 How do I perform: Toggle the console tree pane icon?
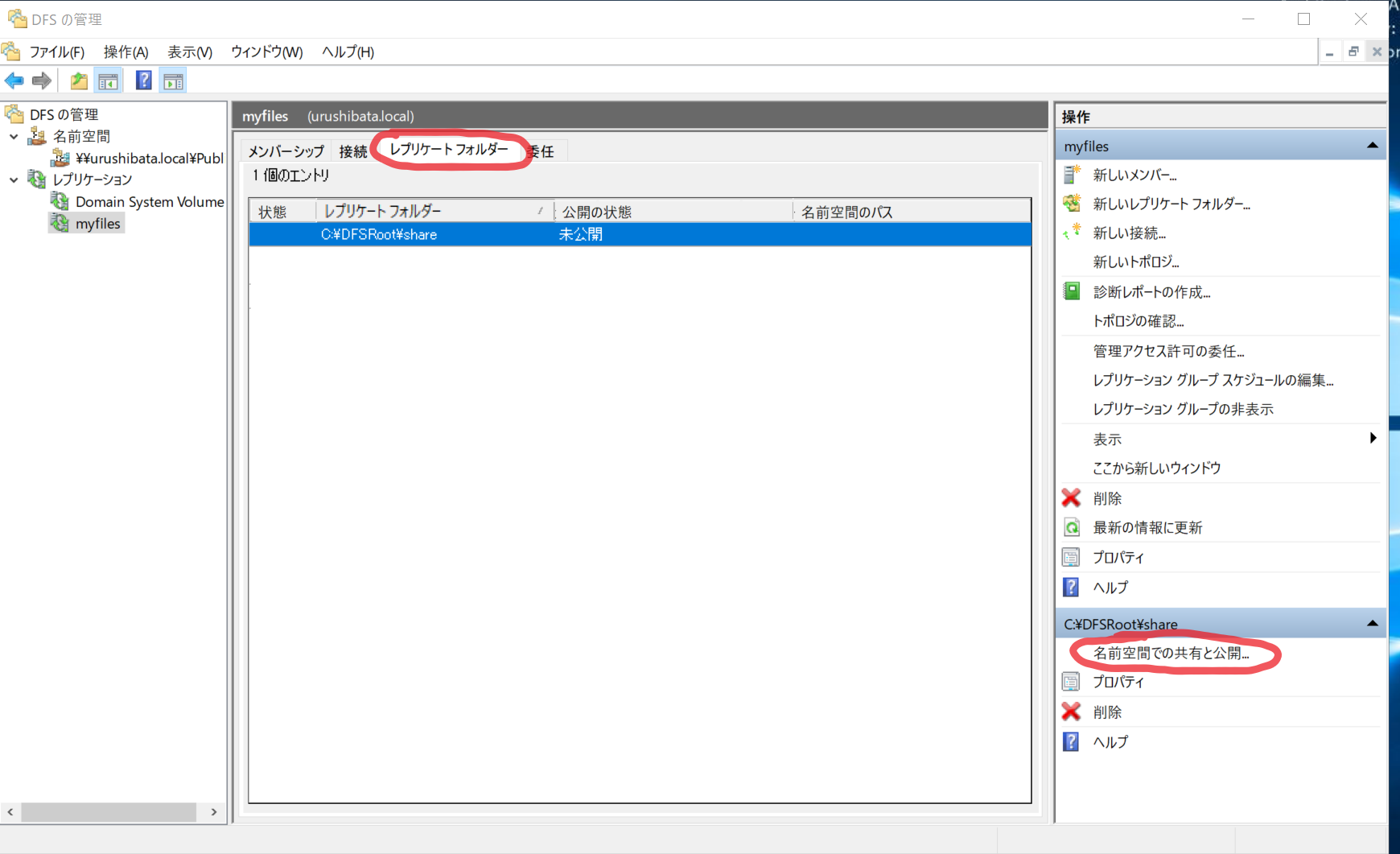(108, 80)
